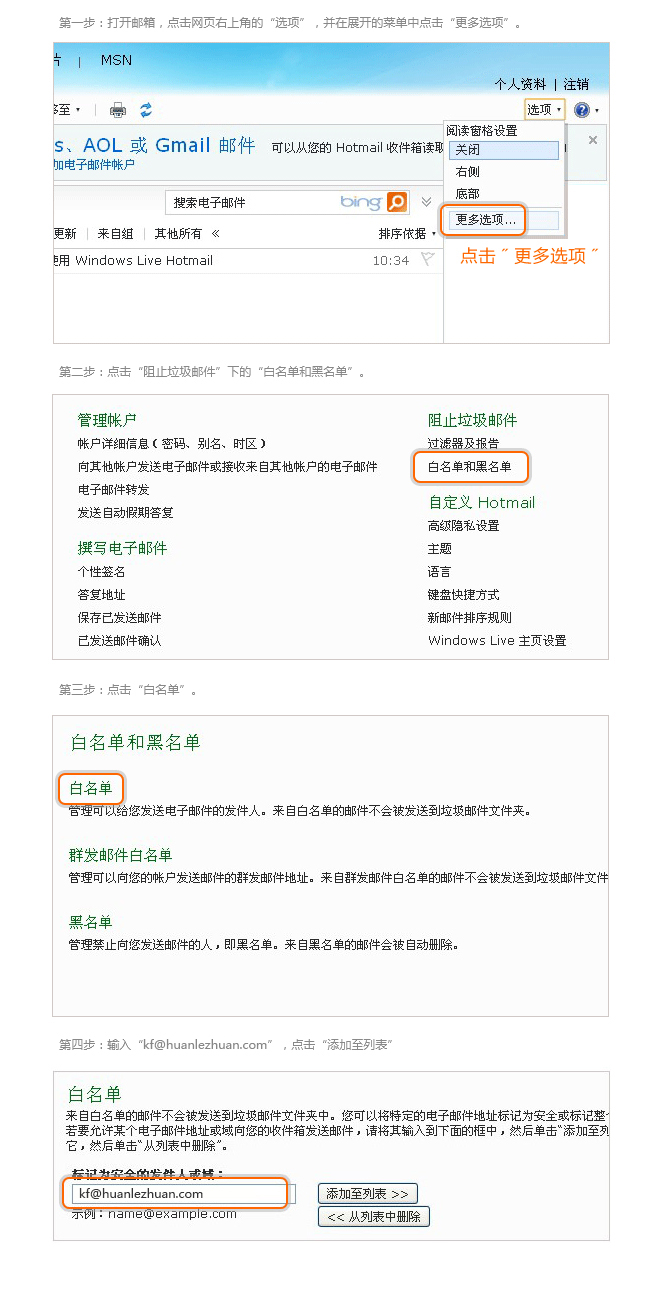666x1294 pixels.
Task: Open Windows Live 主页设置 link
Action: tap(497, 640)
